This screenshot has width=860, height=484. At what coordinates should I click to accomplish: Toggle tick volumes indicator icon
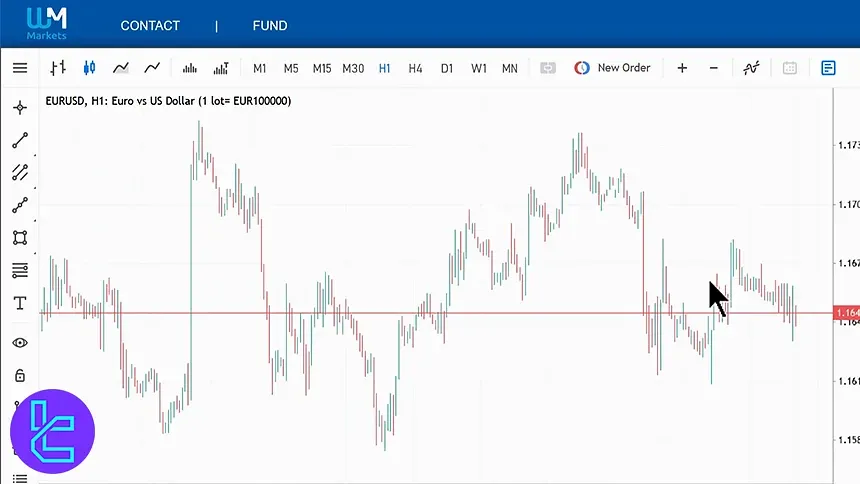[x=190, y=68]
